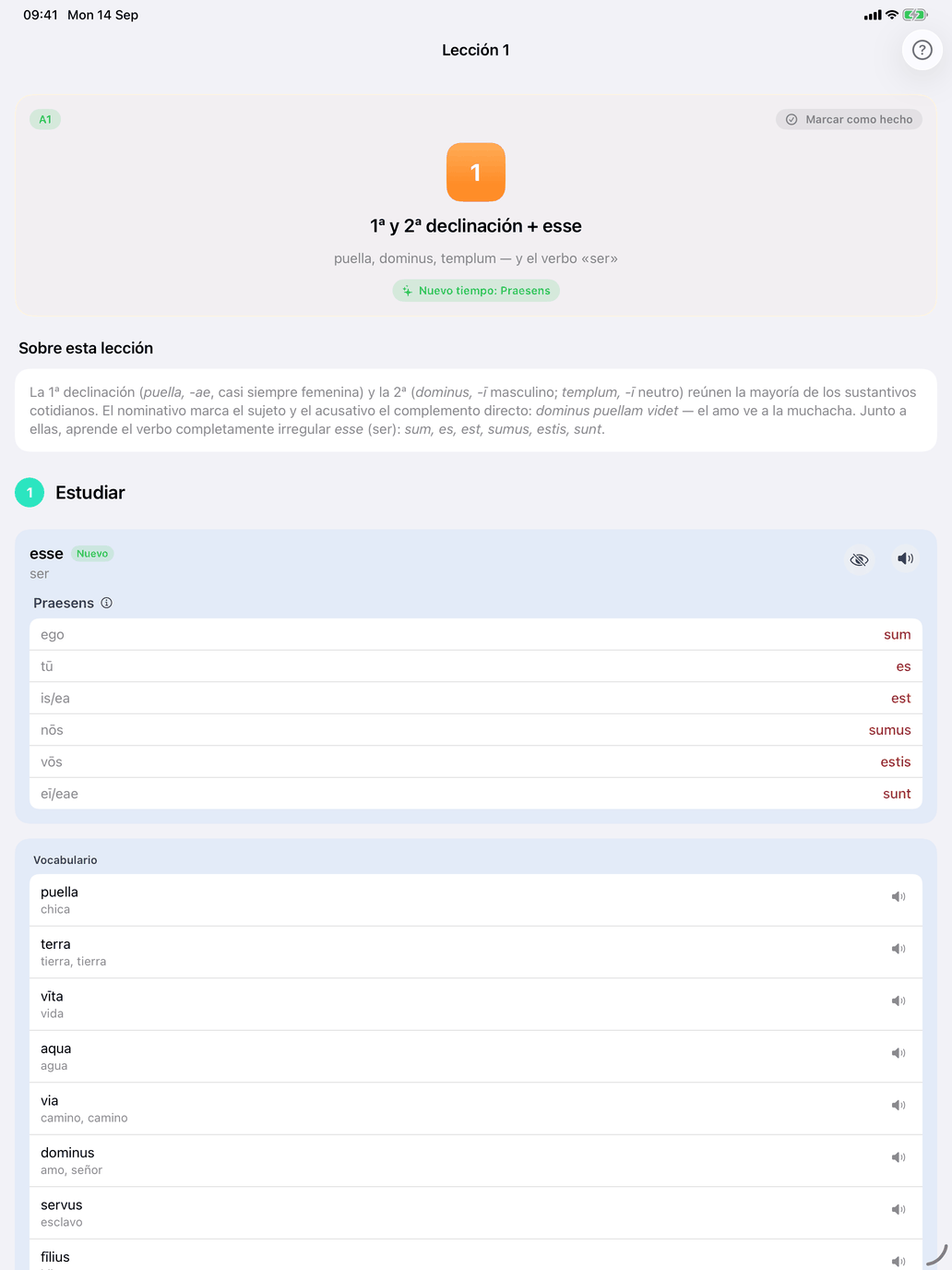Play audio for the verb esse
Image resolution: width=952 pixels, height=1270 pixels.
tap(906, 558)
